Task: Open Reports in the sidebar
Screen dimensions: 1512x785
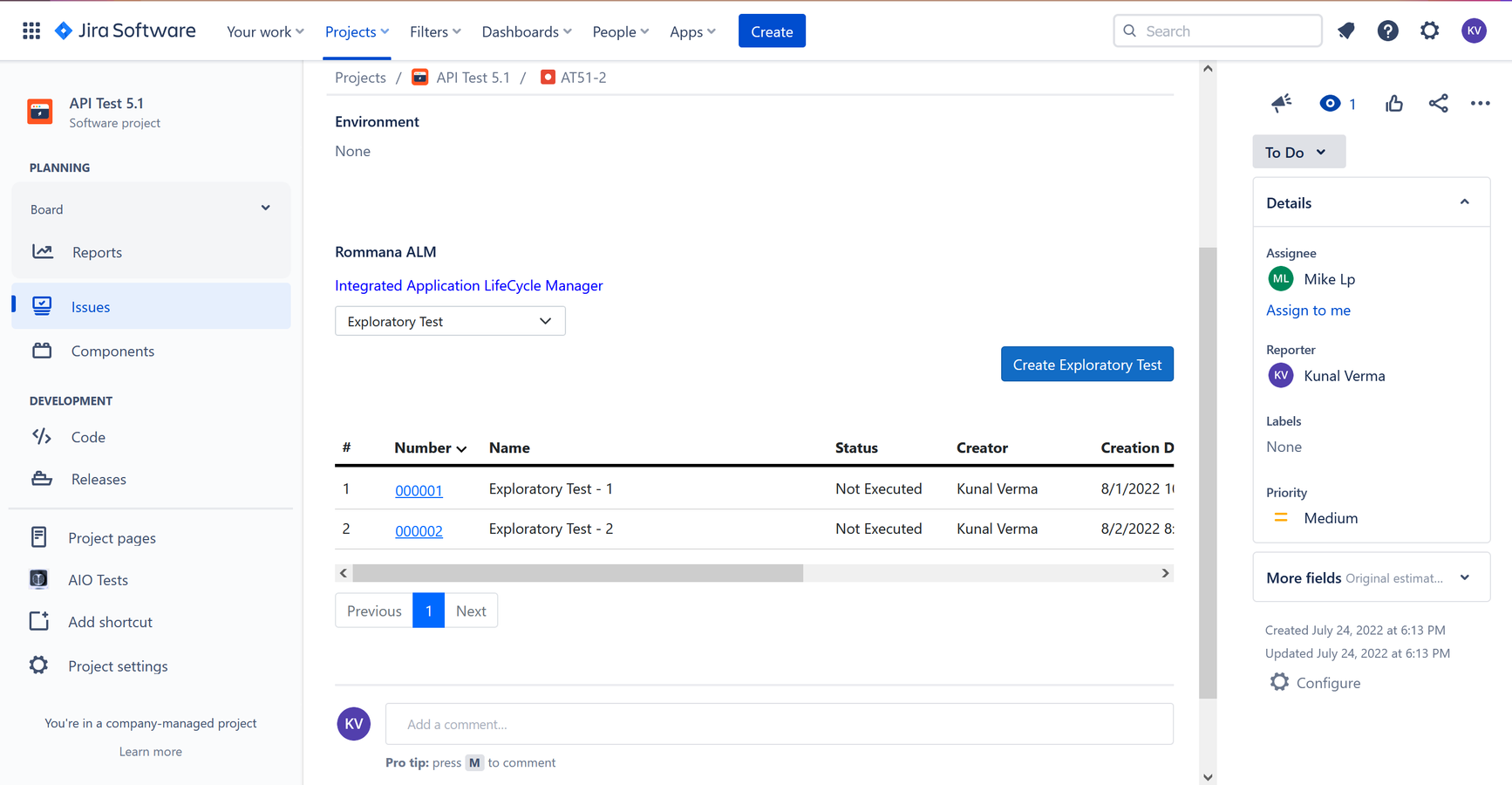Action: (151, 252)
